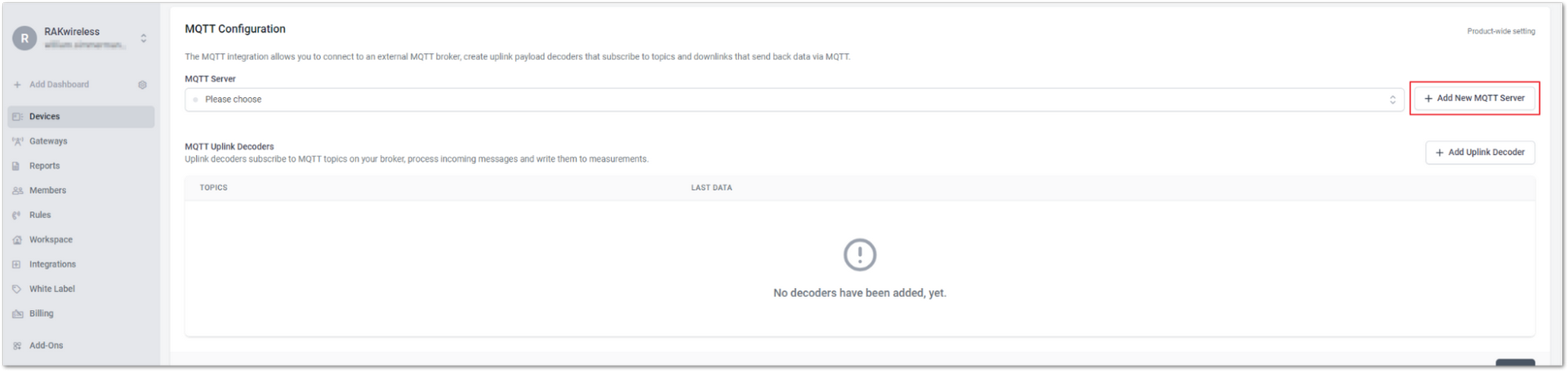Click the LAST DATA column header
Screen dimensions: 1568x372
(x=711, y=188)
